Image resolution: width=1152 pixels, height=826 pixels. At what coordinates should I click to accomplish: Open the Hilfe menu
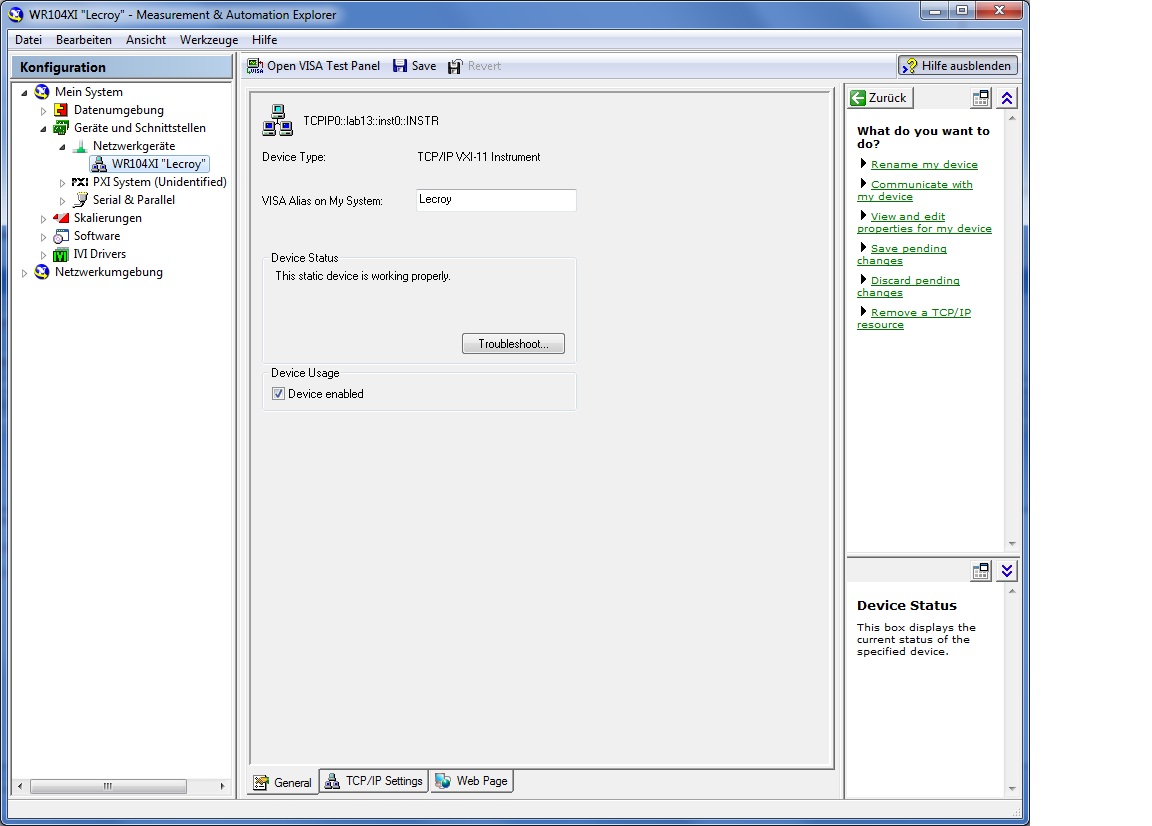pyautogui.click(x=264, y=40)
